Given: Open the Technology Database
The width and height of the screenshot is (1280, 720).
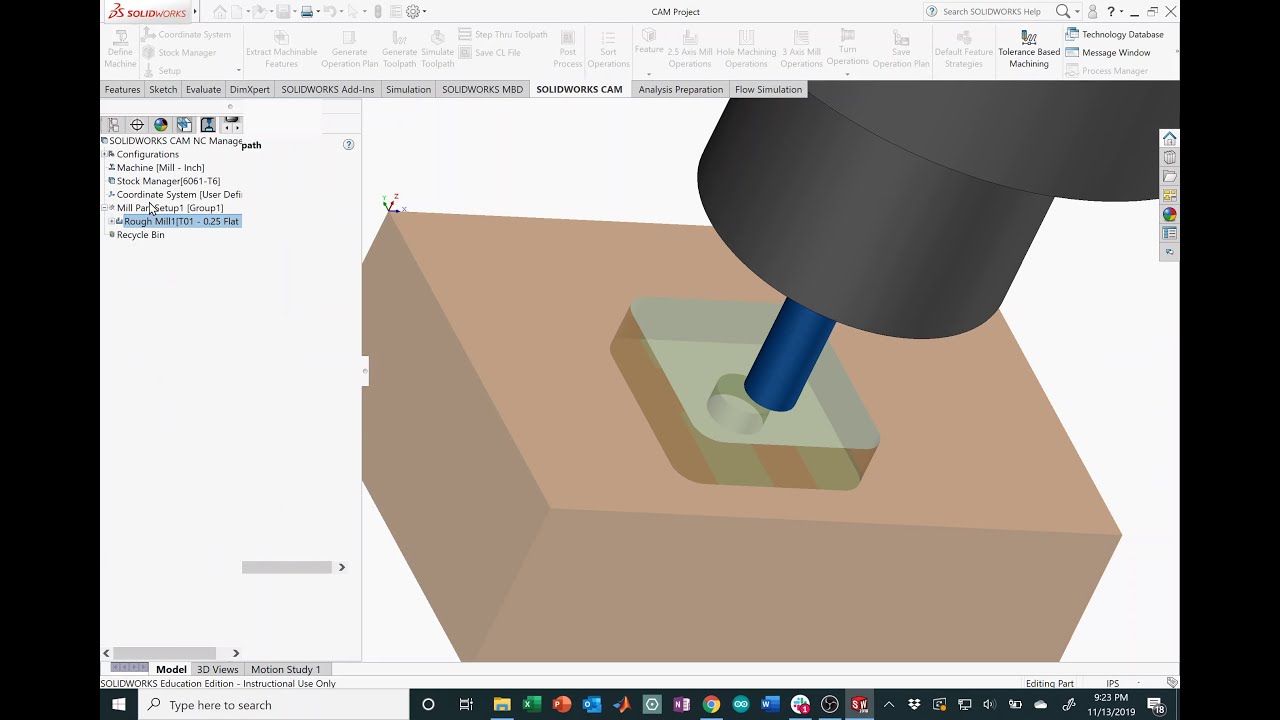Looking at the screenshot, I should [1114, 34].
